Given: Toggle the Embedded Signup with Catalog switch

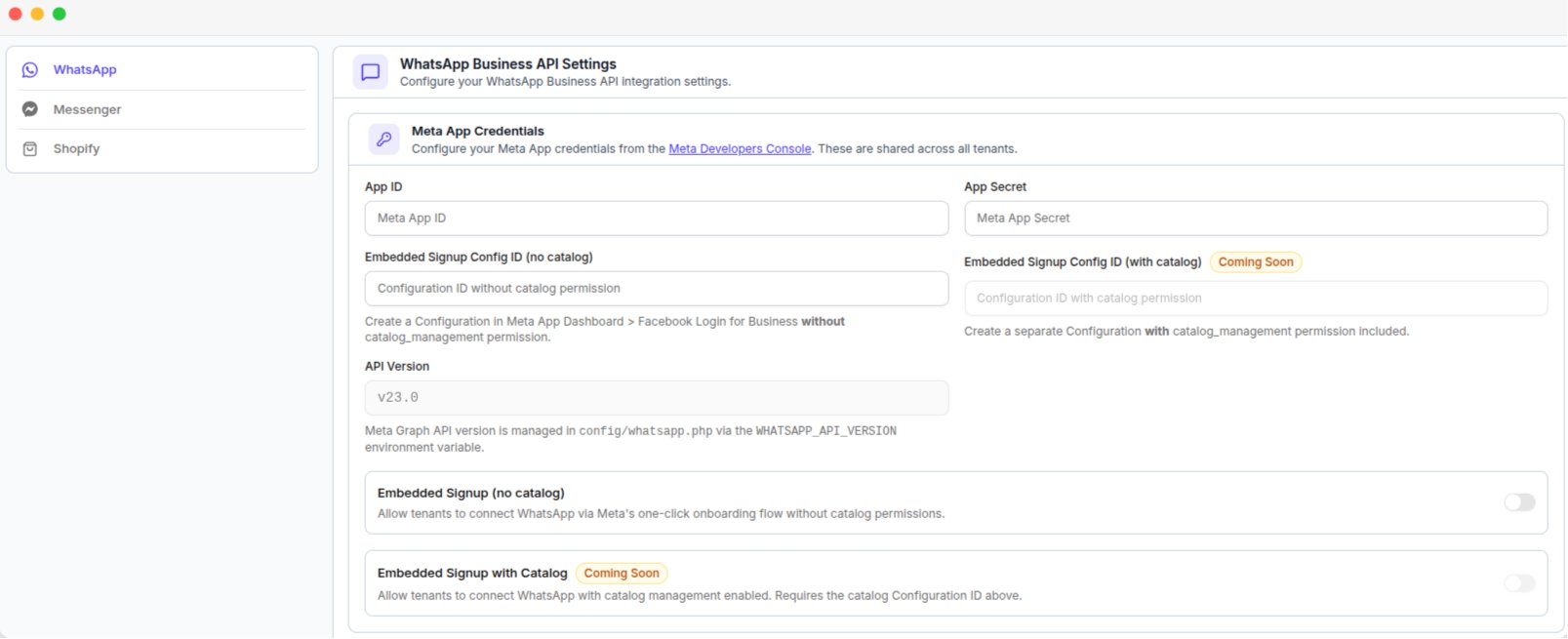Looking at the screenshot, I should tap(1519, 583).
